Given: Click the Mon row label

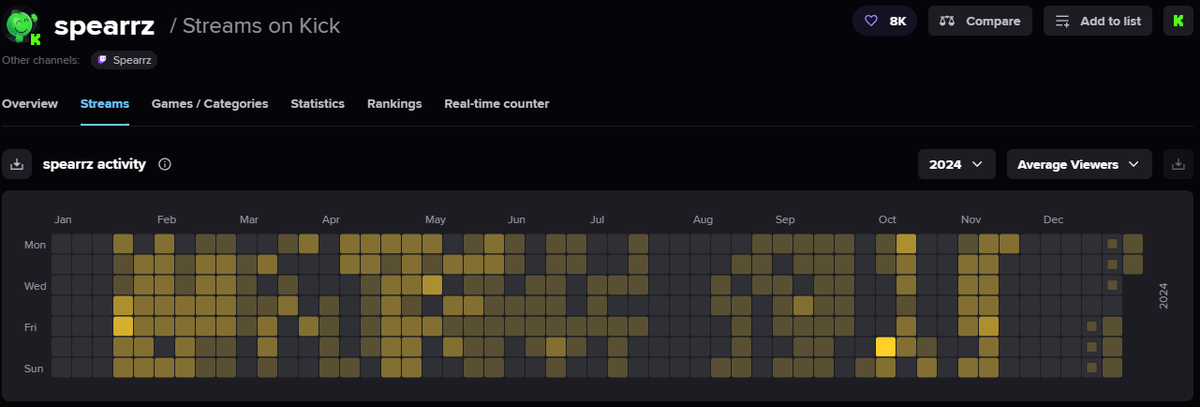Looking at the screenshot, I should [35, 244].
